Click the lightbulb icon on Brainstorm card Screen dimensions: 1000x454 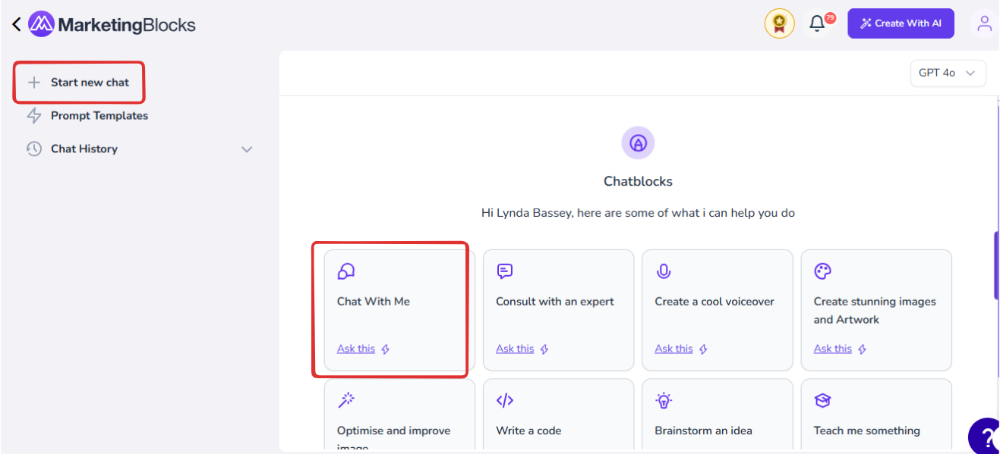click(x=663, y=400)
